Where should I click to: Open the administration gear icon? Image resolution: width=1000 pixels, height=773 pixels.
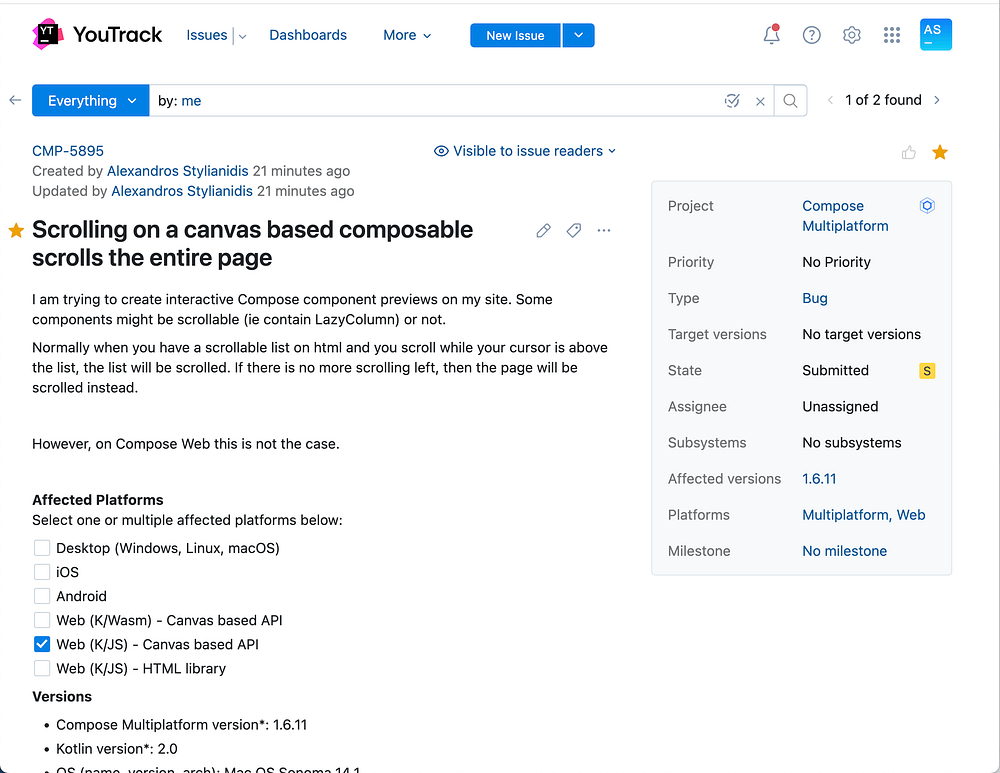coord(851,35)
